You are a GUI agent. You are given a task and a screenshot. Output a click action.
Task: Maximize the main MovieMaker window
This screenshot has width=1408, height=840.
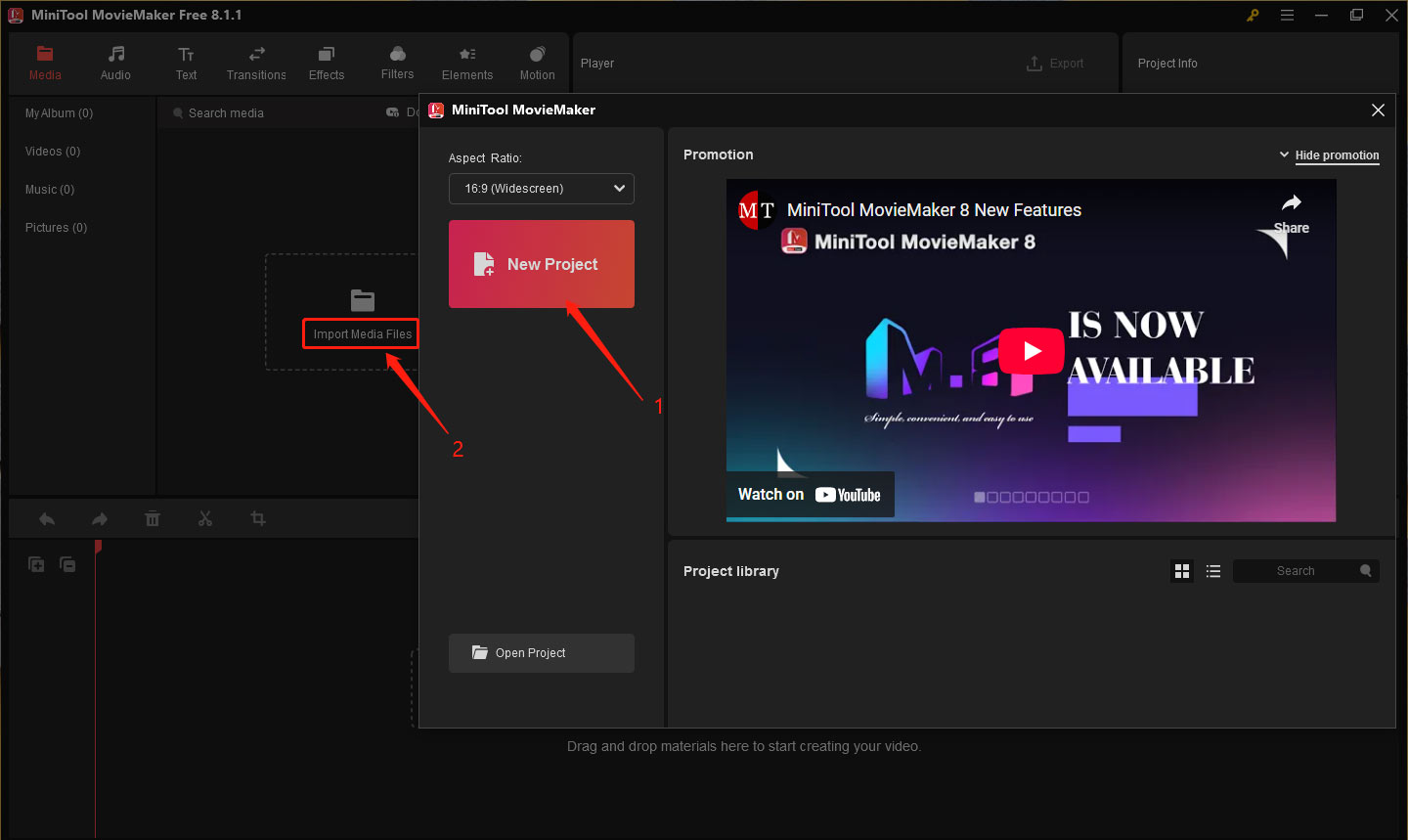pos(1356,15)
